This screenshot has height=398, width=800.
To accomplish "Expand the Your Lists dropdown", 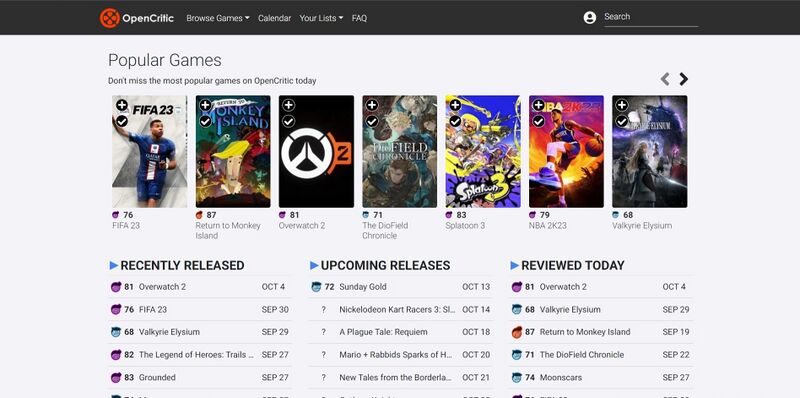I will pos(321,18).
